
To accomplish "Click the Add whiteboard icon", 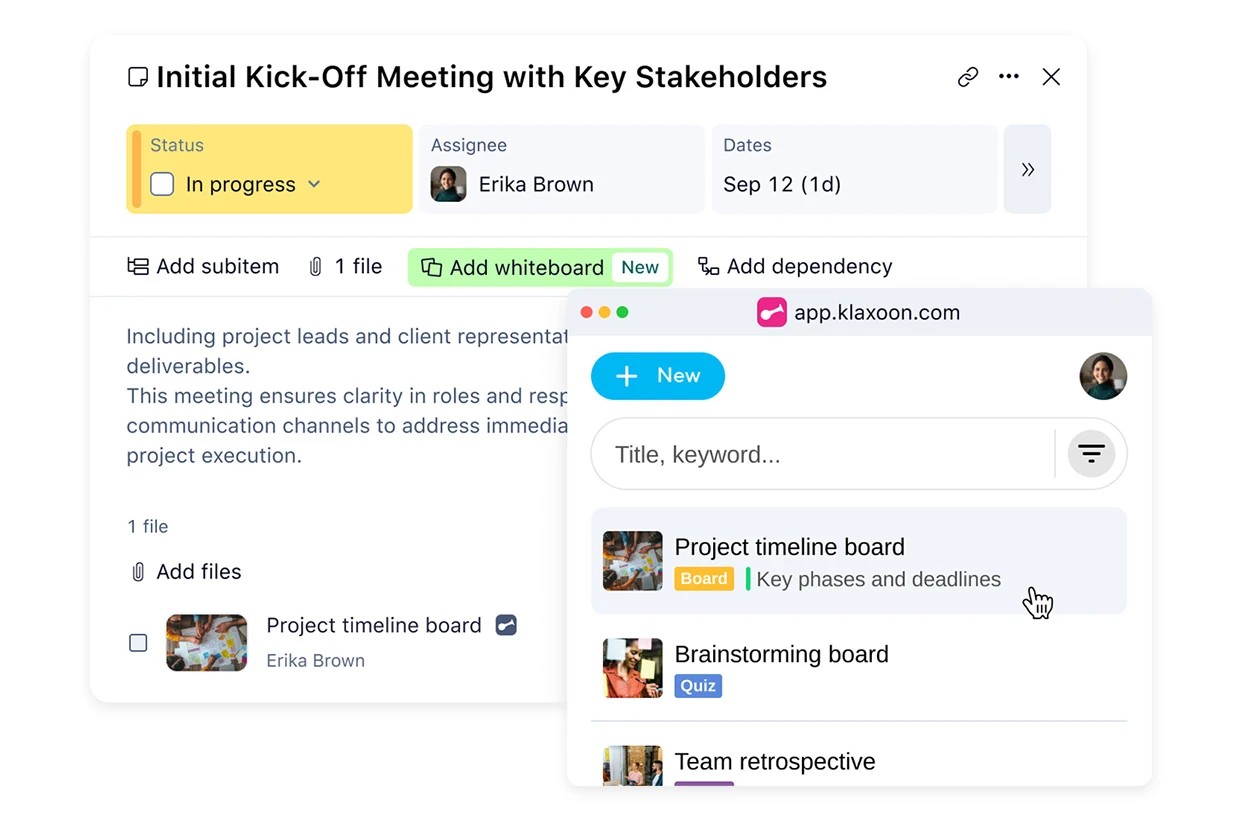I will (433, 267).
